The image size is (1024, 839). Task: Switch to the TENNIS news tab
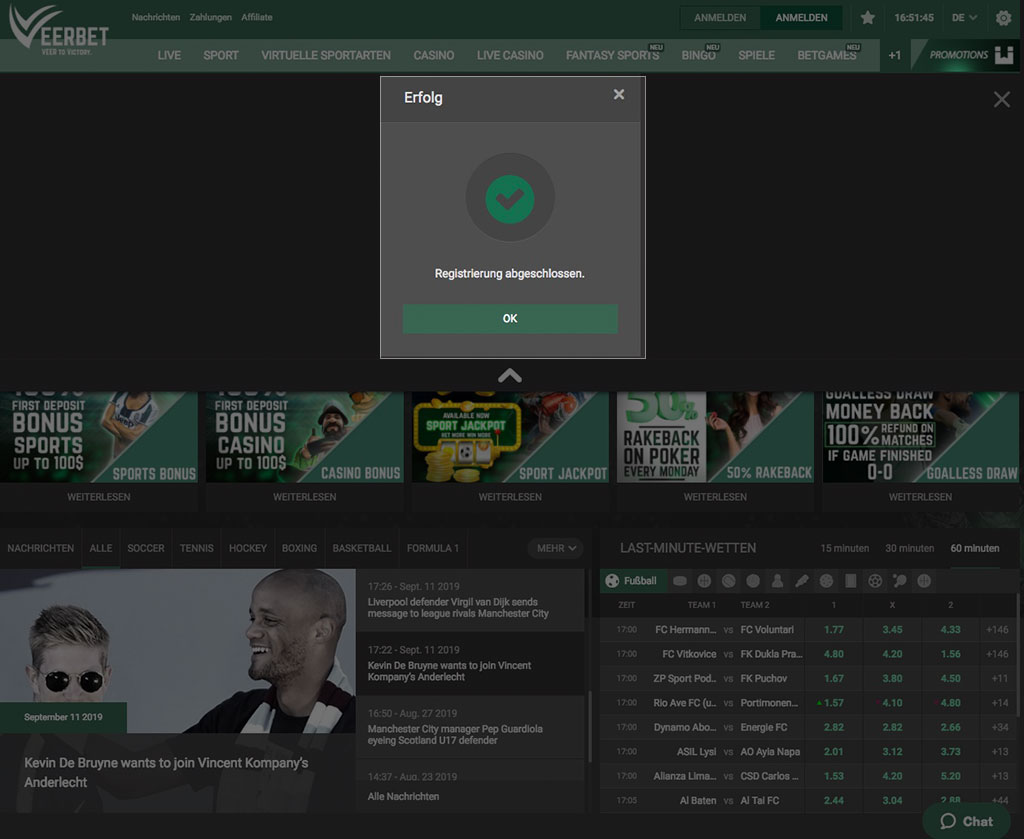[197, 548]
